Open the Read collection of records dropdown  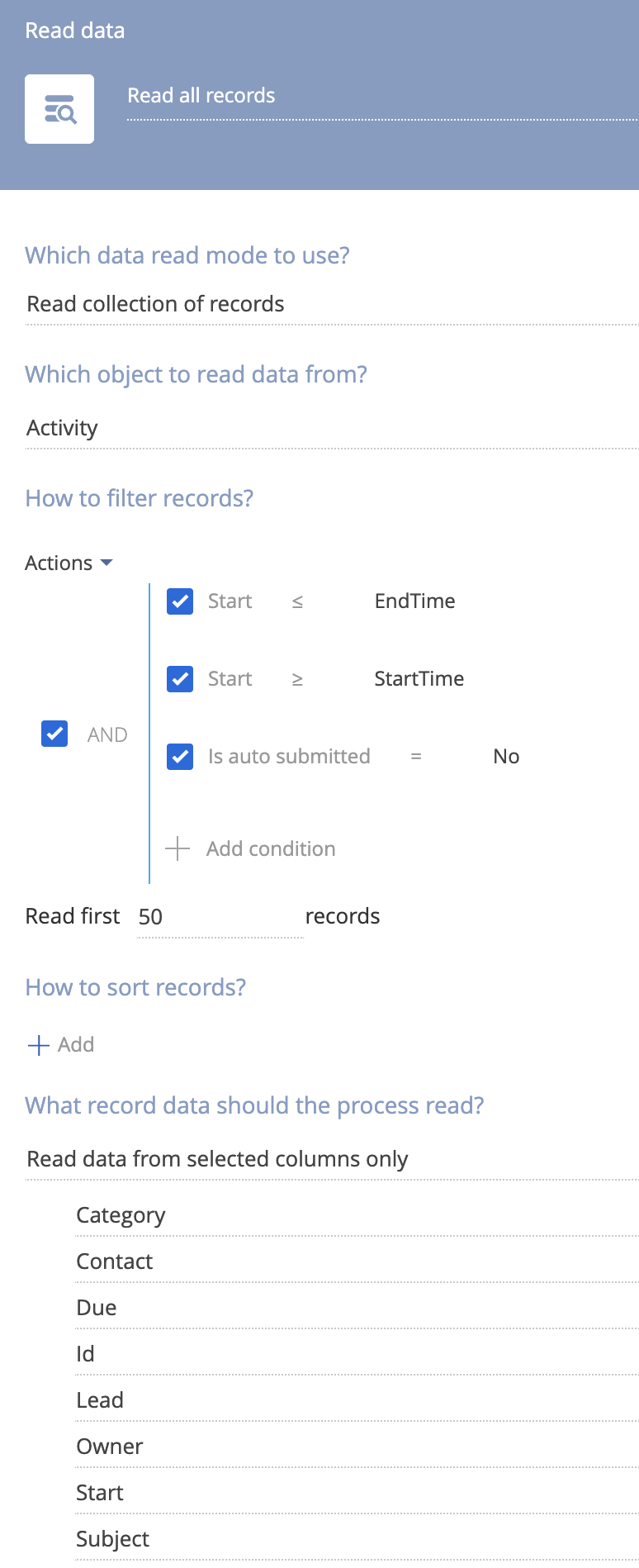[x=332, y=304]
